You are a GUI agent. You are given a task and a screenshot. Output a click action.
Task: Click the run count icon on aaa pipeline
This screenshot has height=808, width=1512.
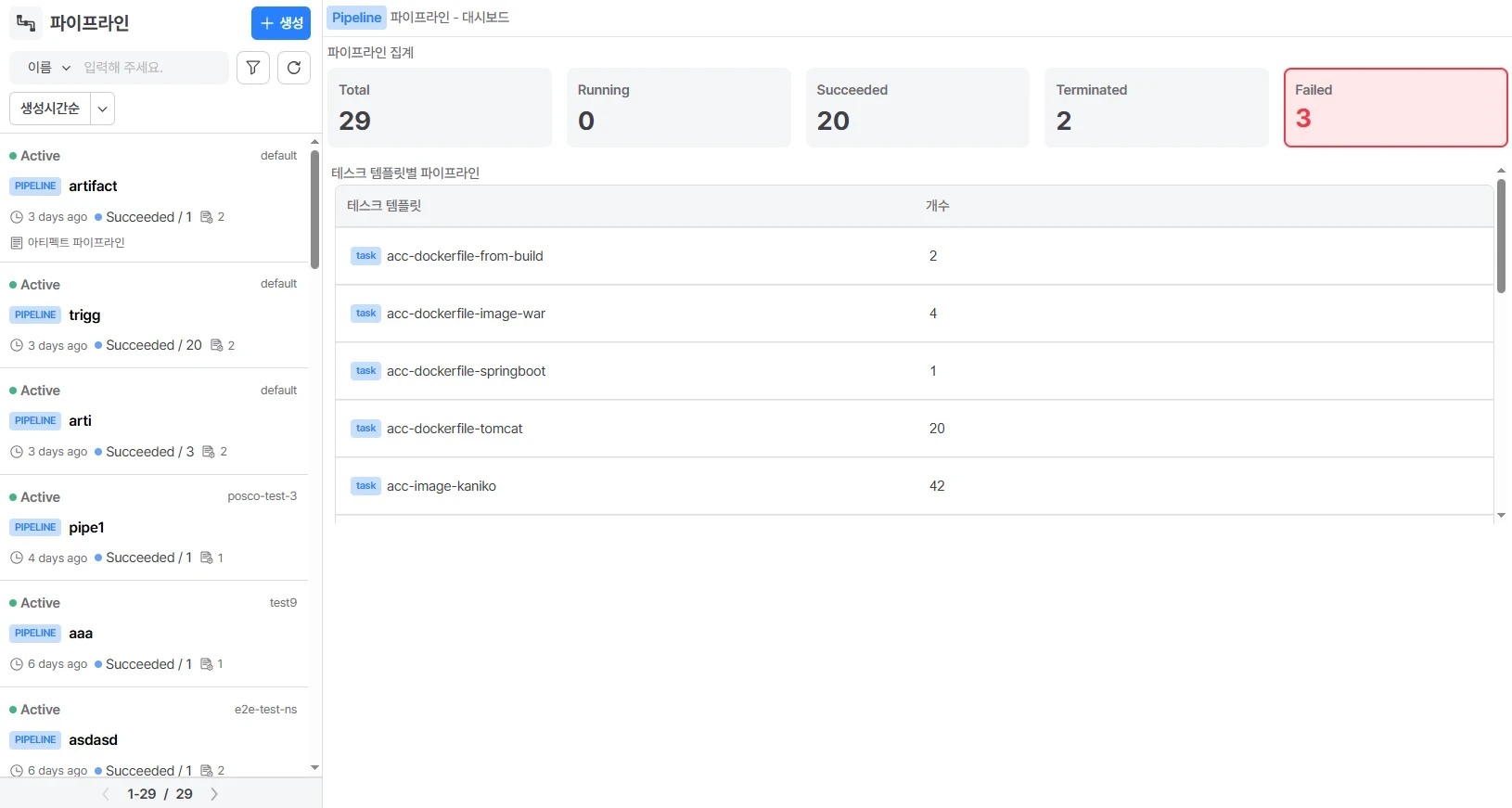pos(207,664)
